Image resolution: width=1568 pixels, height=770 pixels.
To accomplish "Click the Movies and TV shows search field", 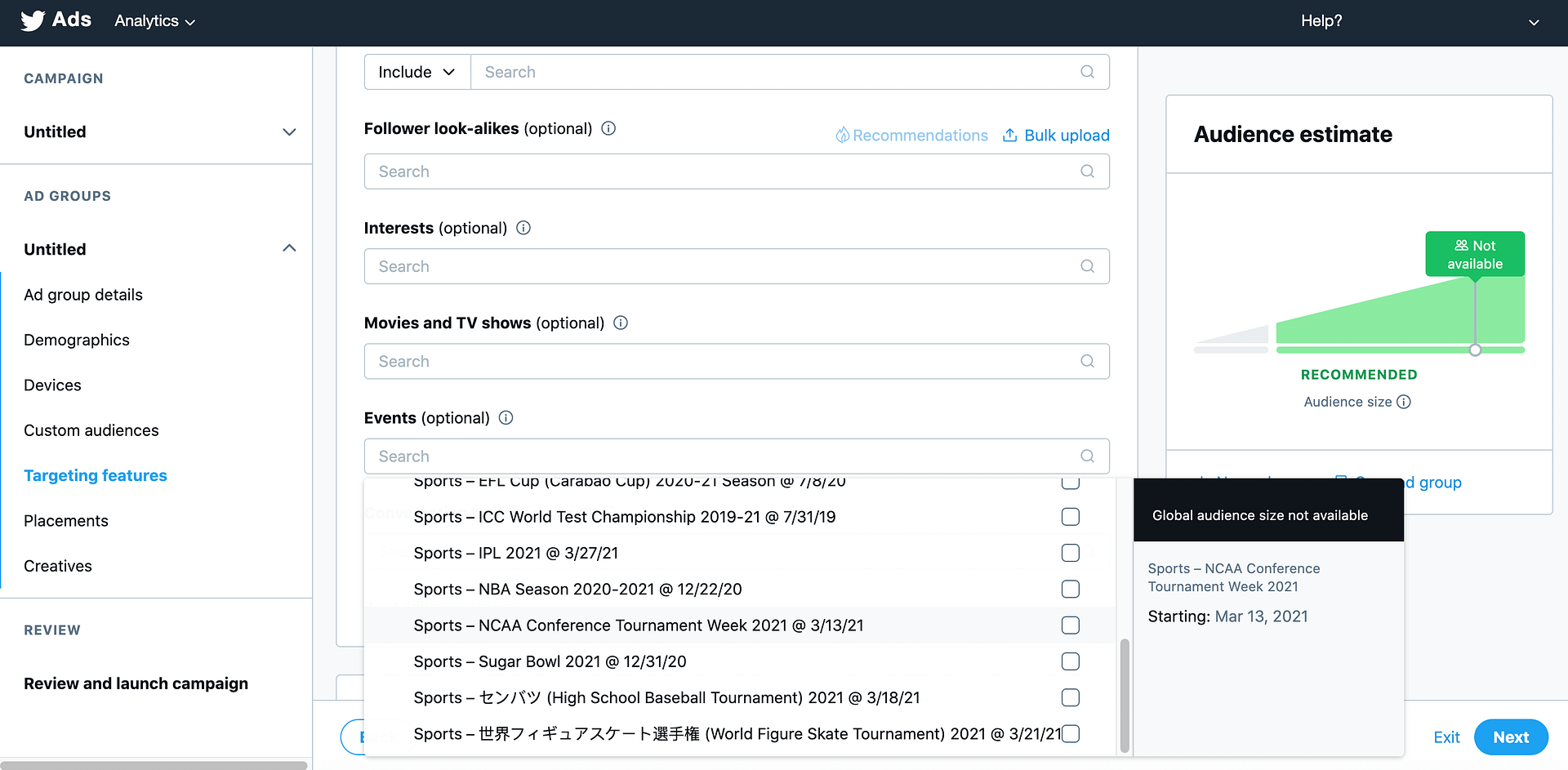I will tap(737, 361).
